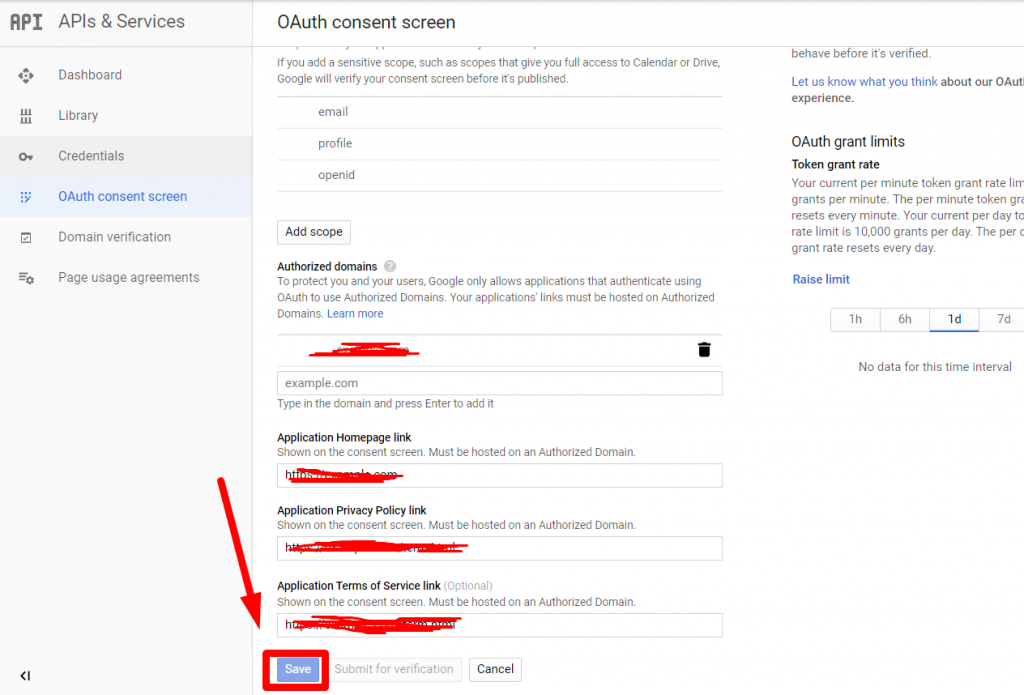Image resolution: width=1024 pixels, height=695 pixels.
Task: Switch to the 7d time interval tab
Action: click(x=1002, y=319)
